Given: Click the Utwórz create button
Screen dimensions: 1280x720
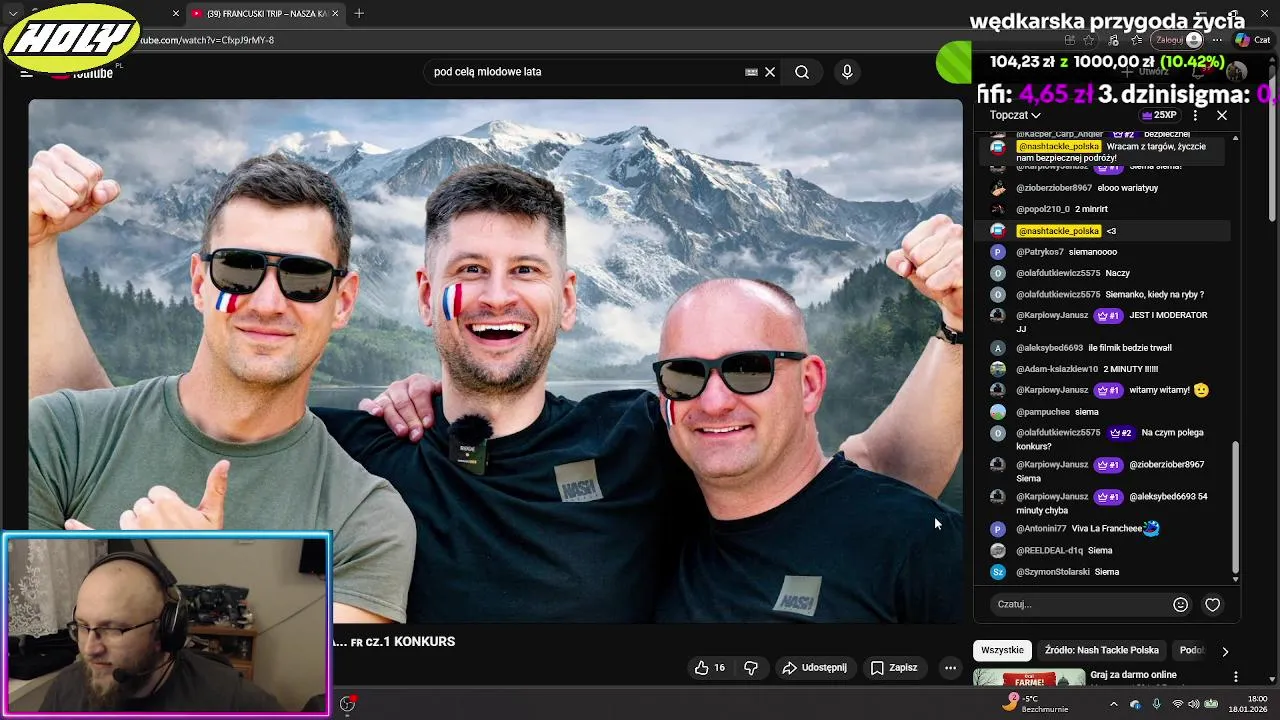Looking at the screenshot, I should point(1146,72).
